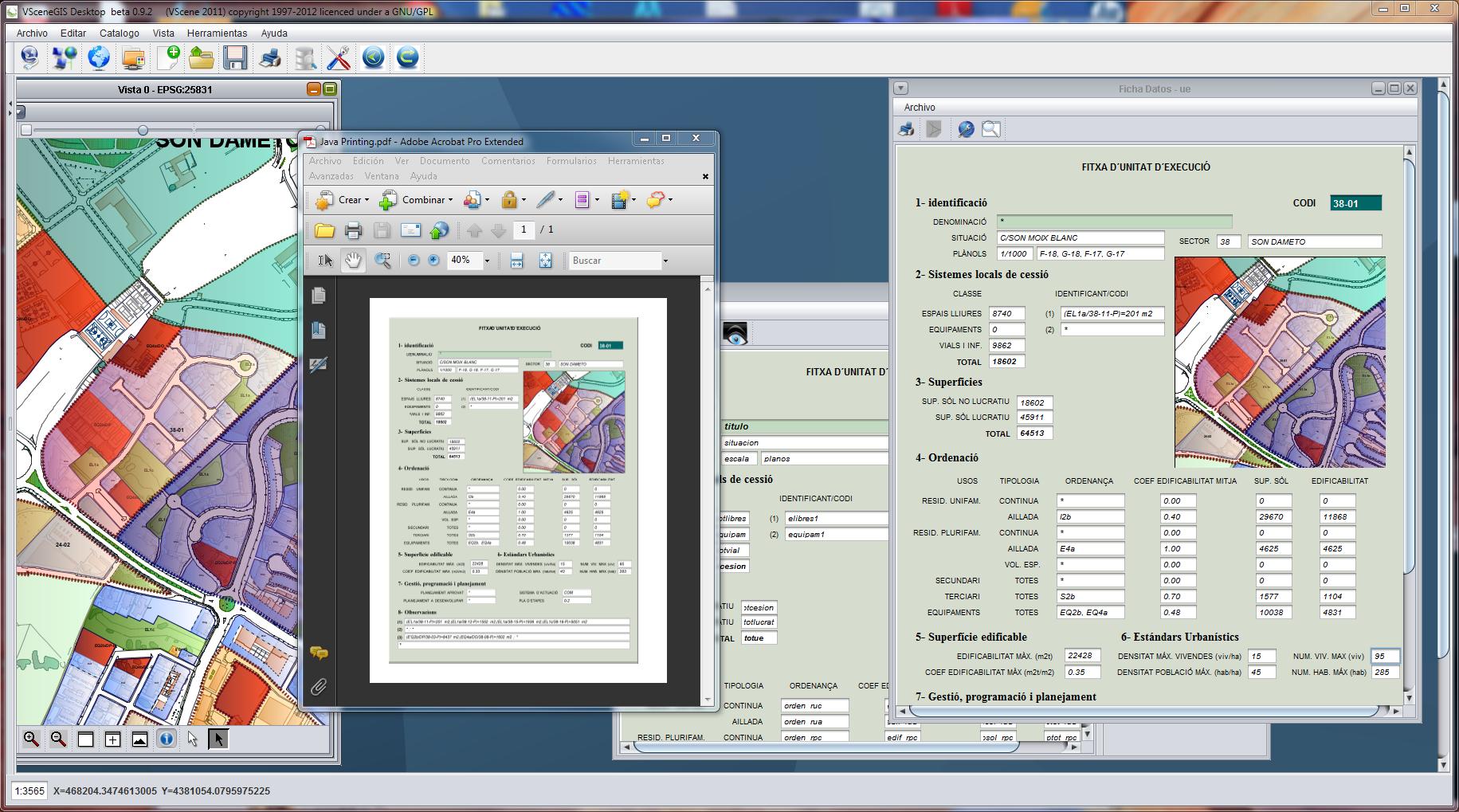Open the 40% zoom level dropdown
The image size is (1459, 812).
[487, 261]
